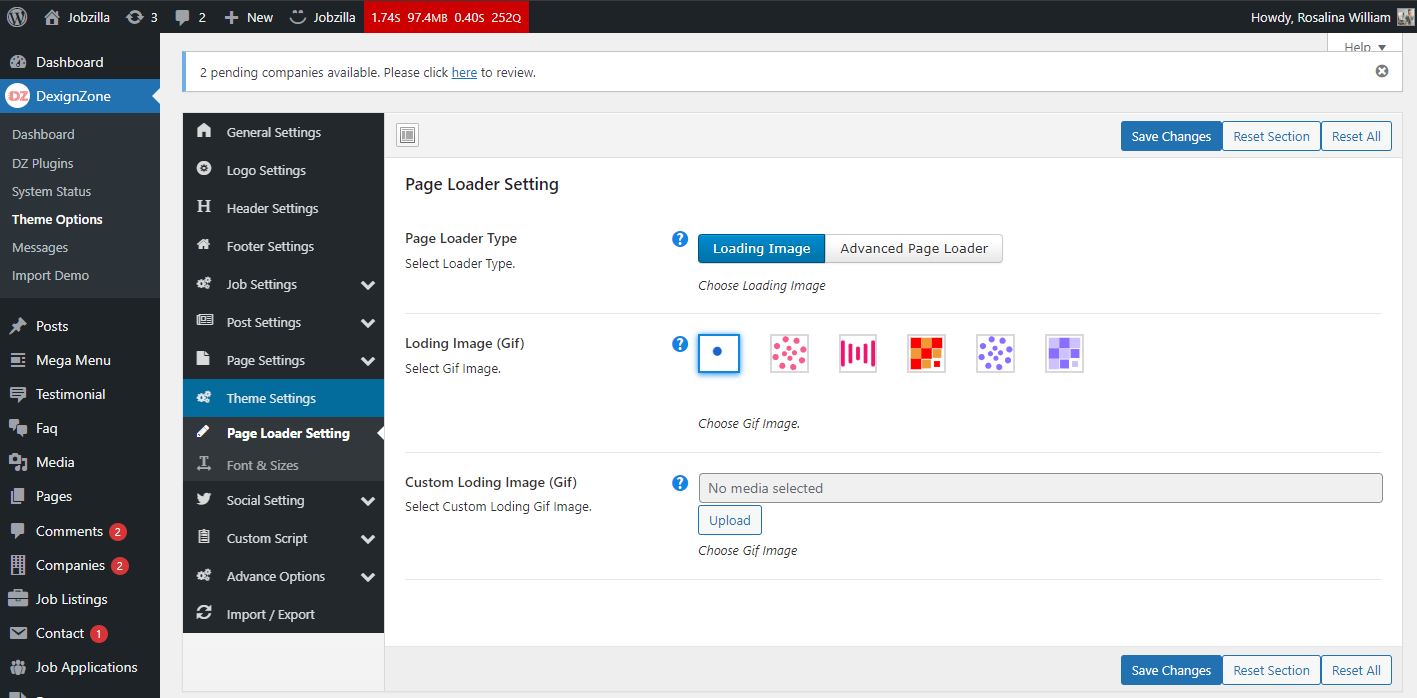Screen dimensions: 1417x698
Task: Click the 'here' link to review companies
Action: (x=464, y=73)
